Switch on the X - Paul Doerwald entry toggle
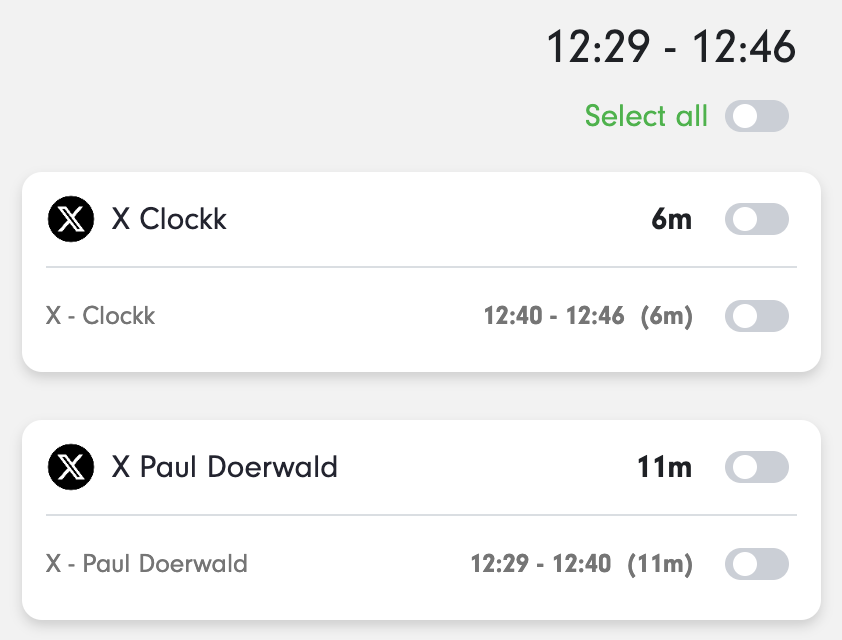This screenshot has width=842, height=640. pyautogui.click(x=757, y=564)
